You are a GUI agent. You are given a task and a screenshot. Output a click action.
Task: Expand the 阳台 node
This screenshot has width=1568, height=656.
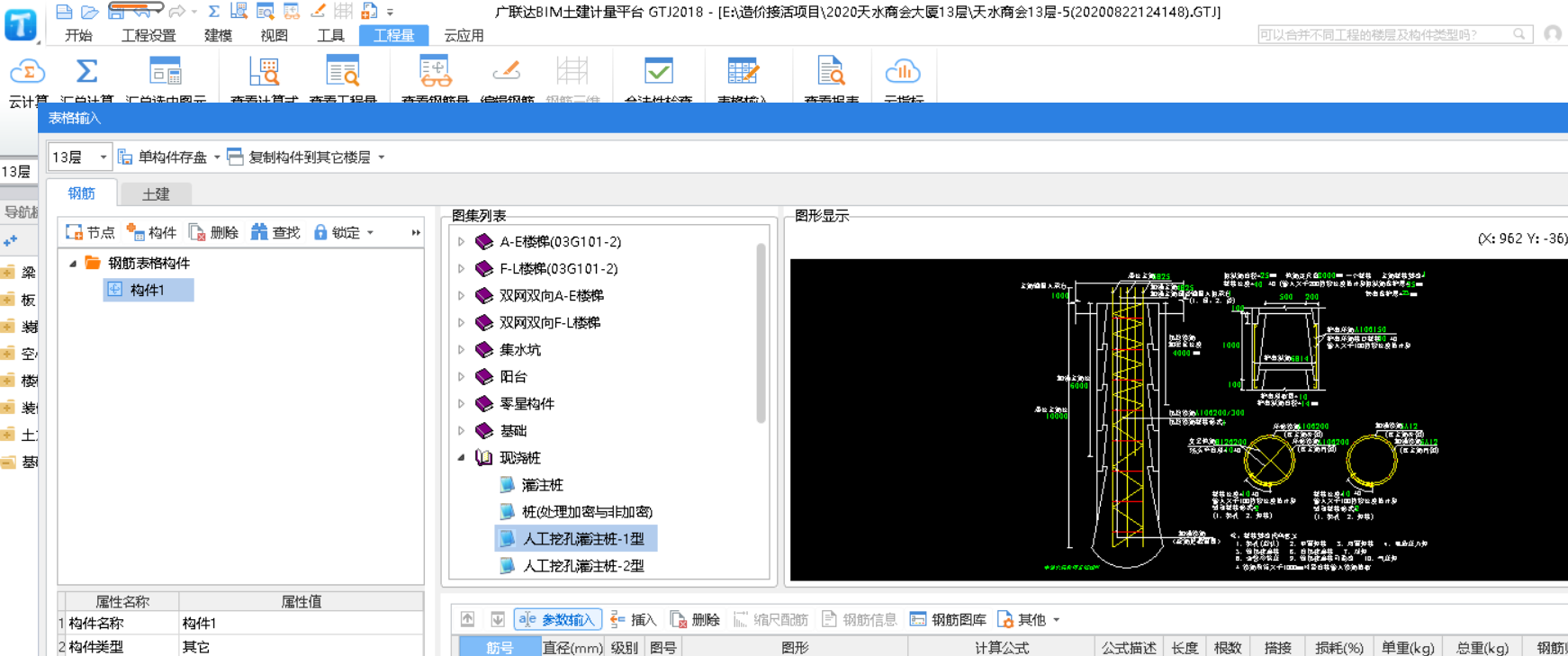pyautogui.click(x=462, y=376)
